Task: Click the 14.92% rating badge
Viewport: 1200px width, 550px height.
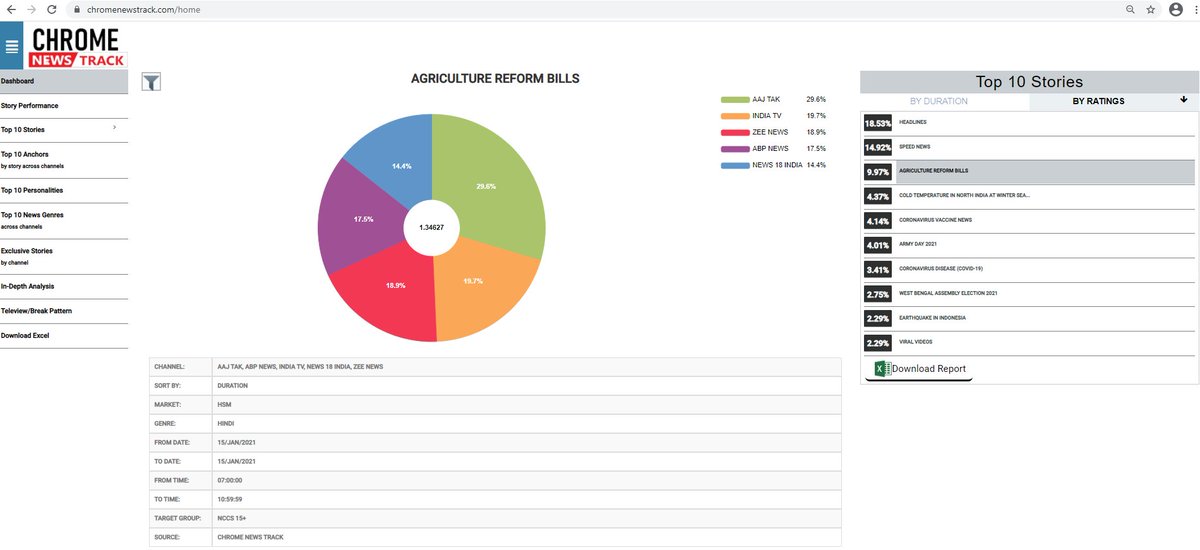Action: tap(877, 147)
